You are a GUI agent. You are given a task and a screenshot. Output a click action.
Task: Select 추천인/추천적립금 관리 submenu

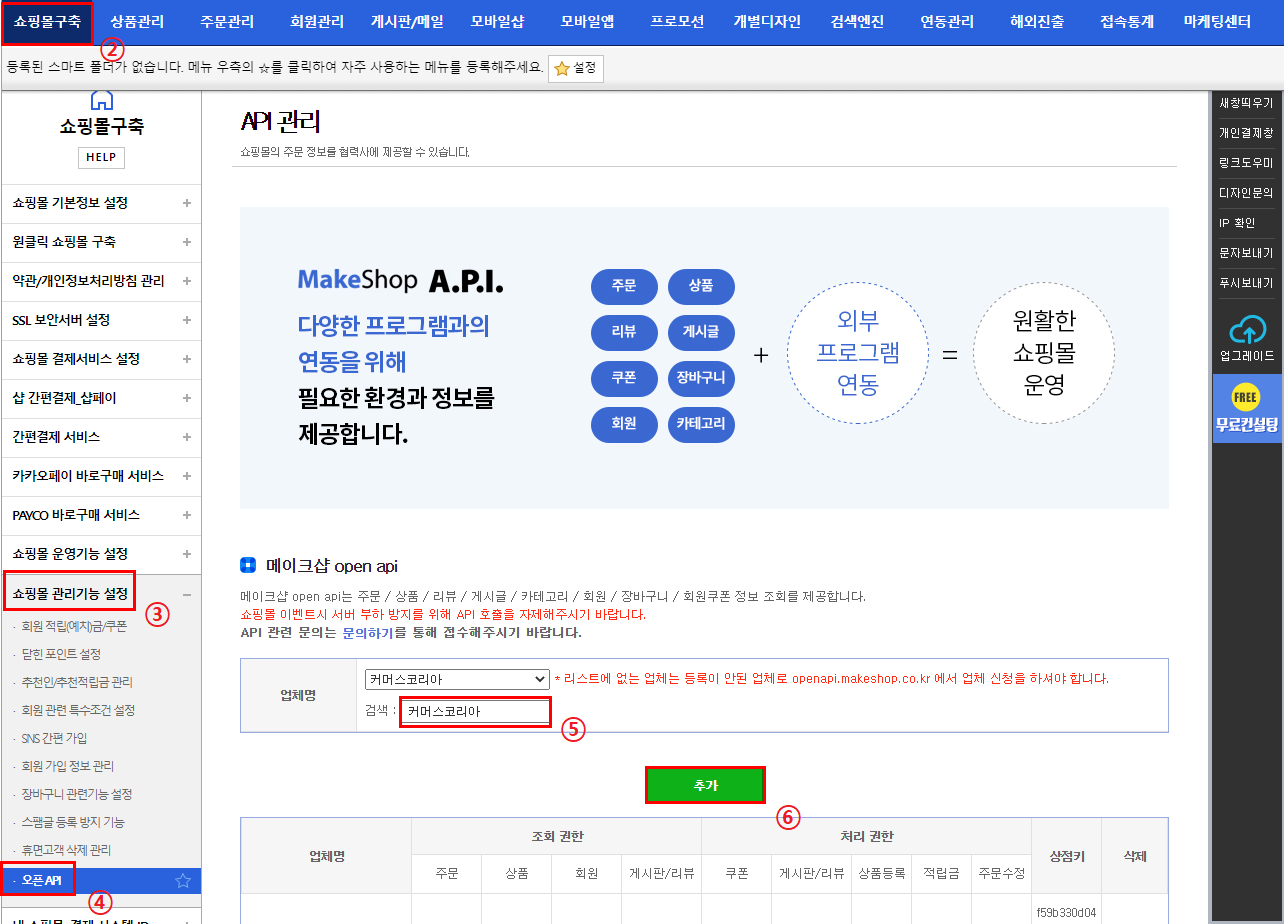pyautogui.click(x=77, y=682)
